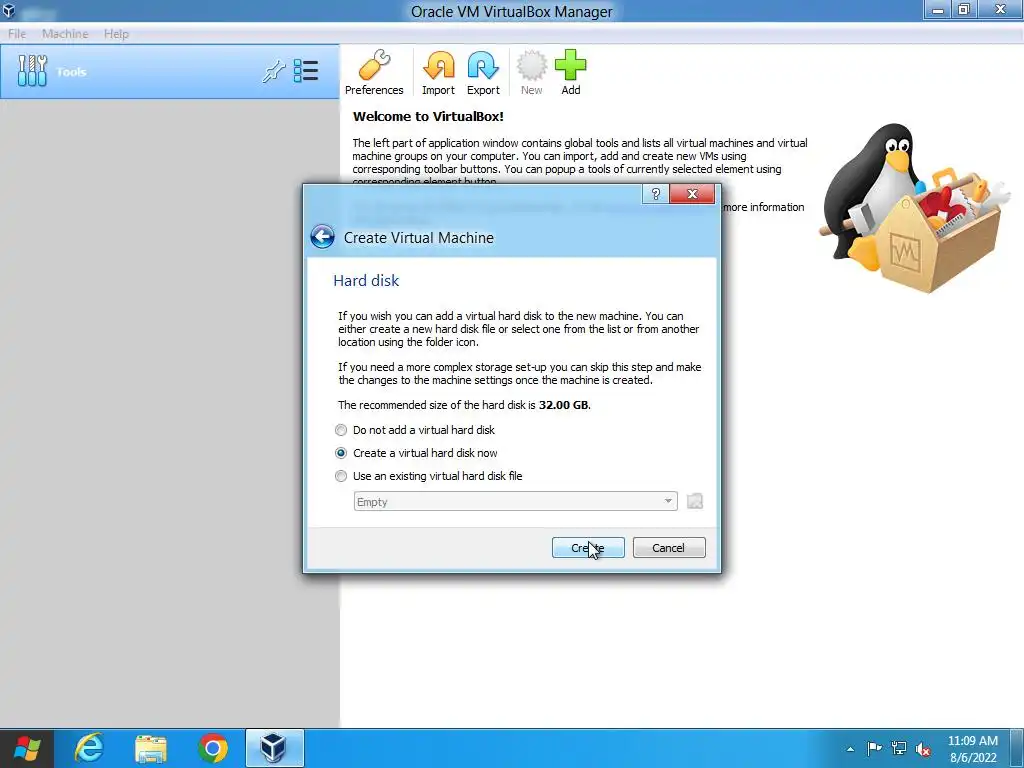Open the Empty hard disk dropdown
This screenshot has height=768, width=1024.
[x=515, y=502]
